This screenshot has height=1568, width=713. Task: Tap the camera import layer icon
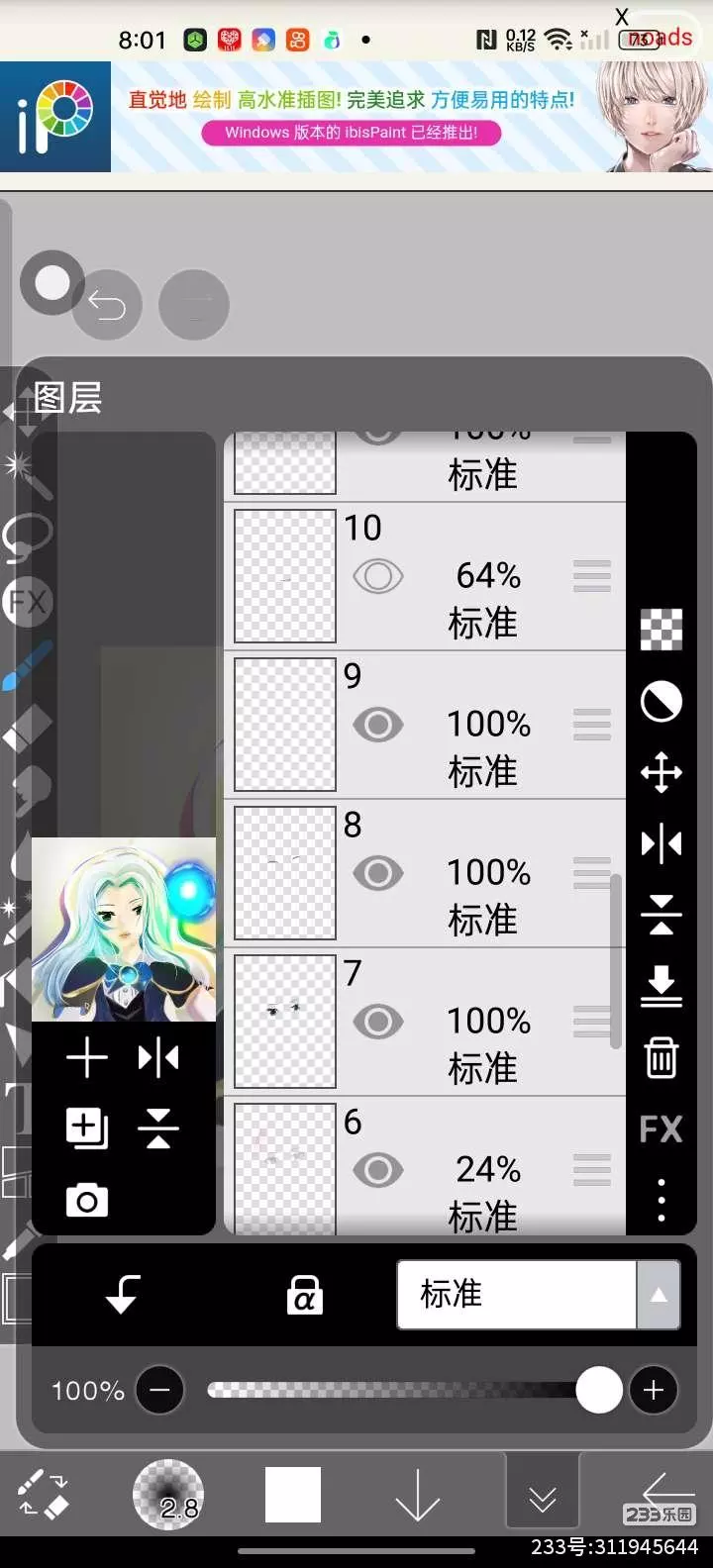point(87,1200)
